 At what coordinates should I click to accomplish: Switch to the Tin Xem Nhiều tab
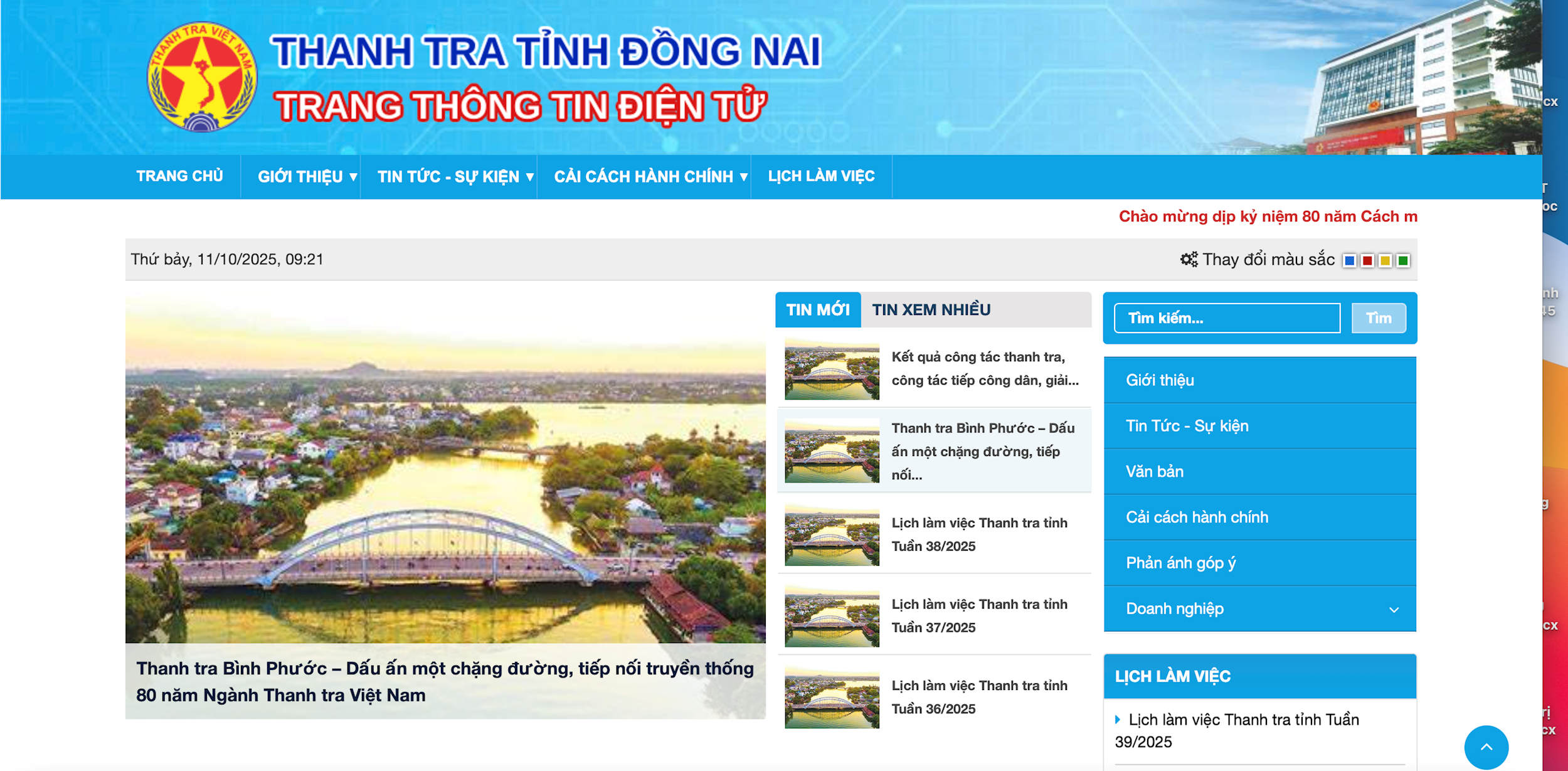click(x=931, y=310)
